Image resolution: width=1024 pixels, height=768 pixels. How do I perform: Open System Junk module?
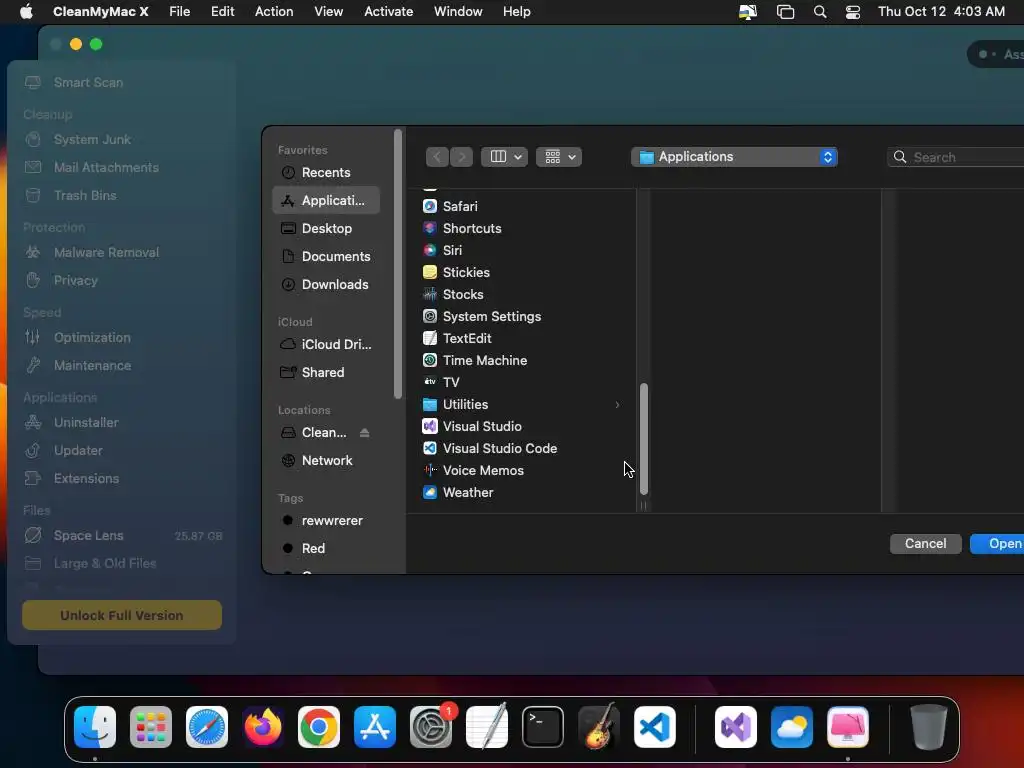coord(121,140)
